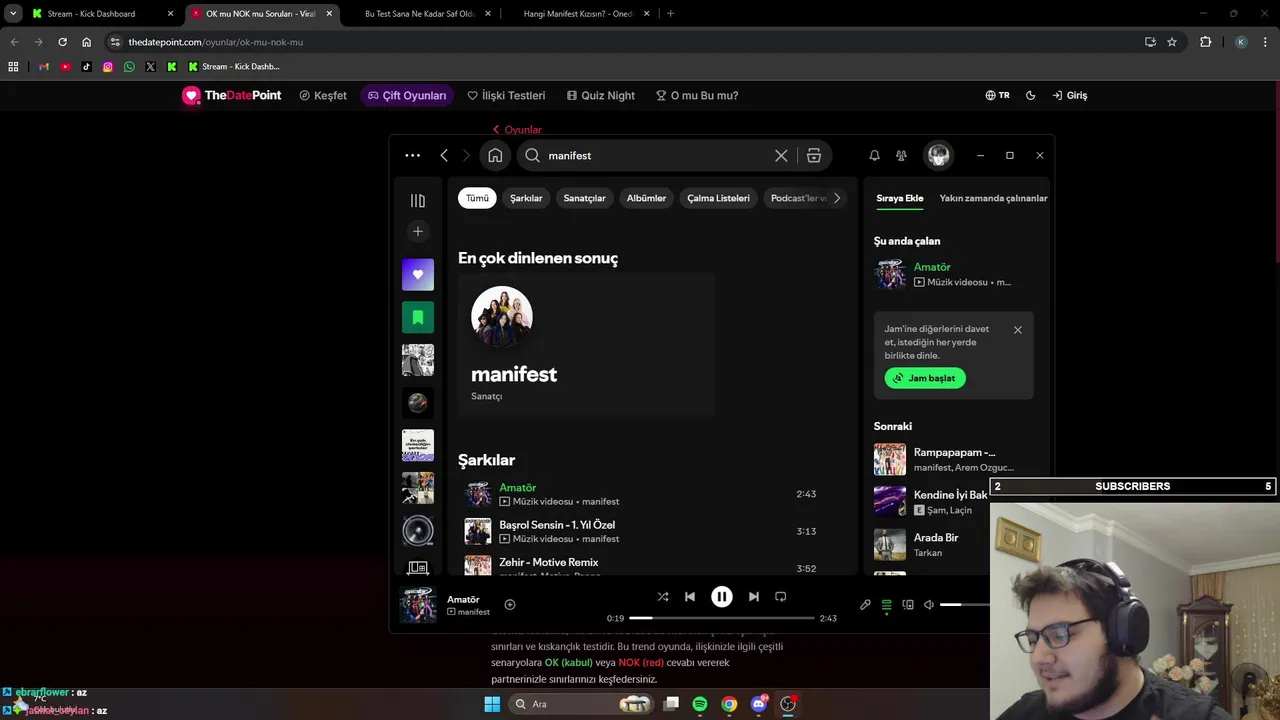Go back via the Oyunlar link
Image resolution: width=1280 pixels, height=720 pixels.
[517, 130]
